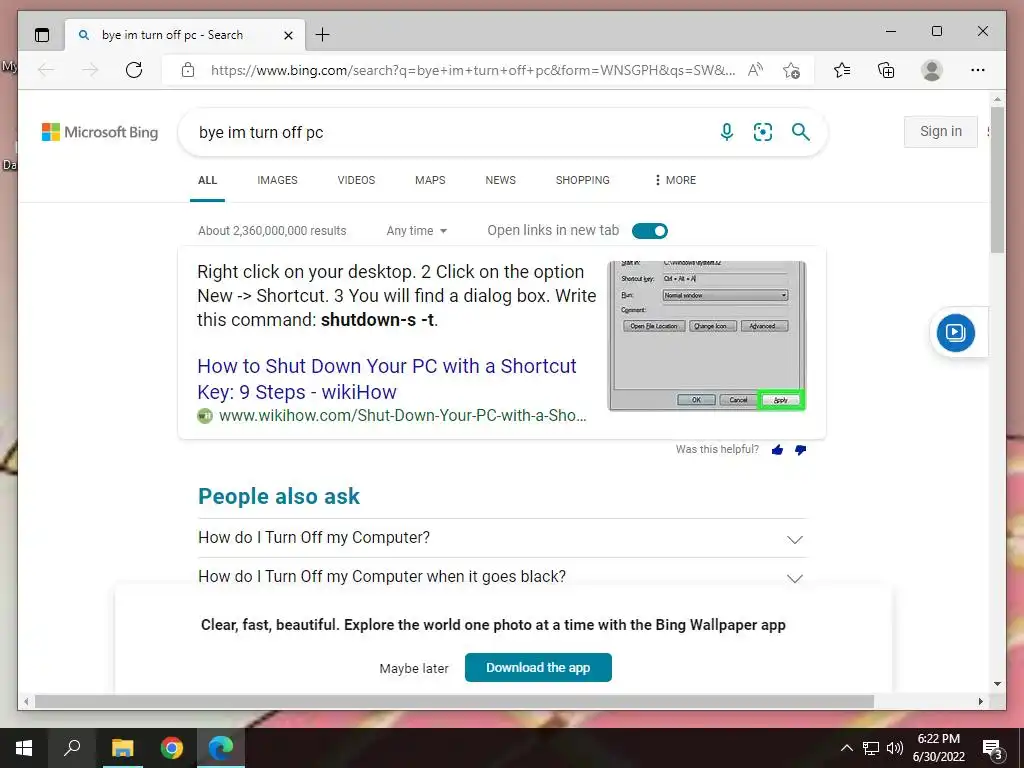Go back to the previous page

point(46,70)
